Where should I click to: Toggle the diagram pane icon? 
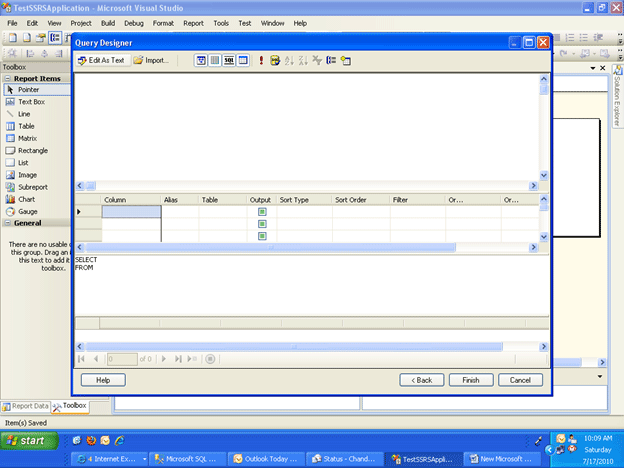201,60
